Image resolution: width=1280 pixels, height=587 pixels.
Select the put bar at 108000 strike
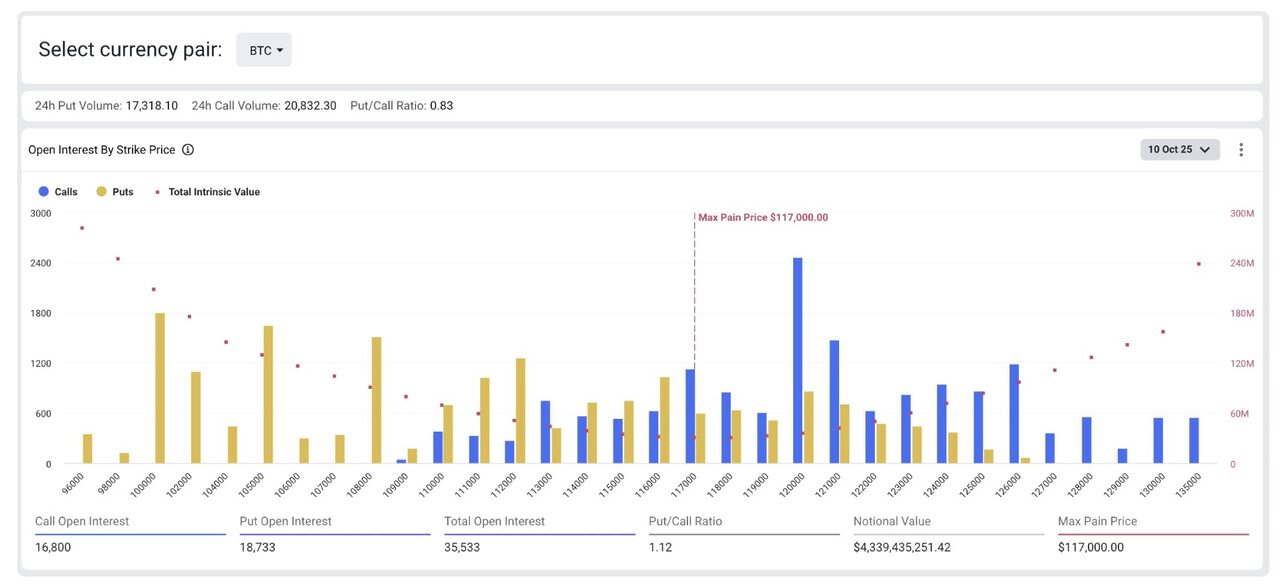(x=376, y=400)
